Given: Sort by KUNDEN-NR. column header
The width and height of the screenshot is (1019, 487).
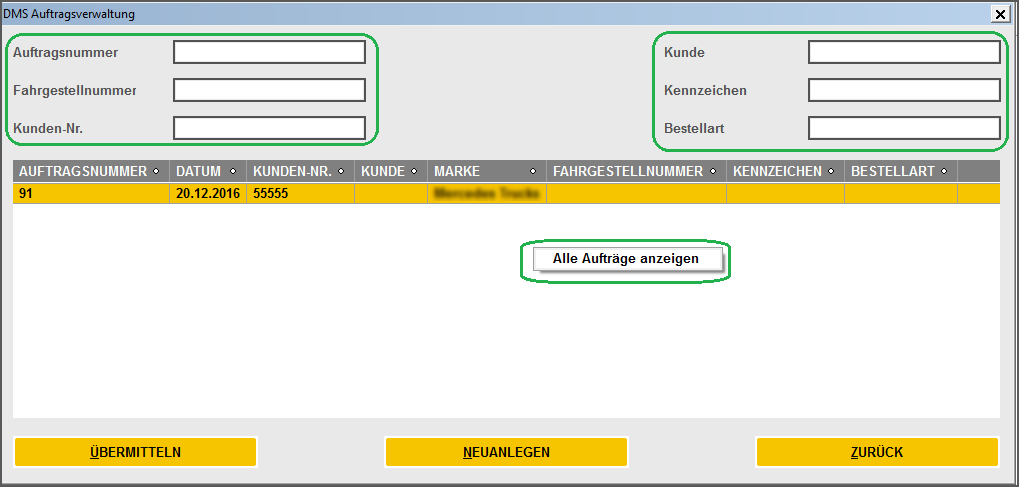Looking at the screenshot, I should [300, 172].
